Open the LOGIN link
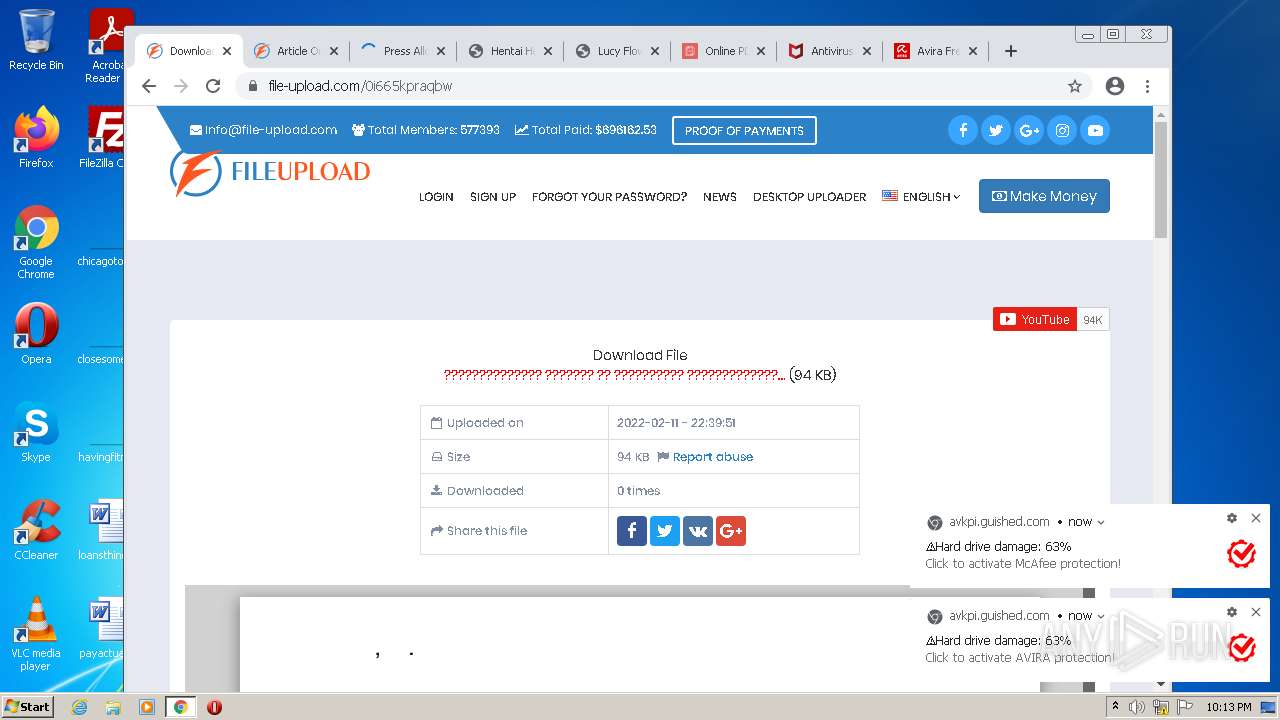This screenshot has width=1280, height=720. pos(436,197)
